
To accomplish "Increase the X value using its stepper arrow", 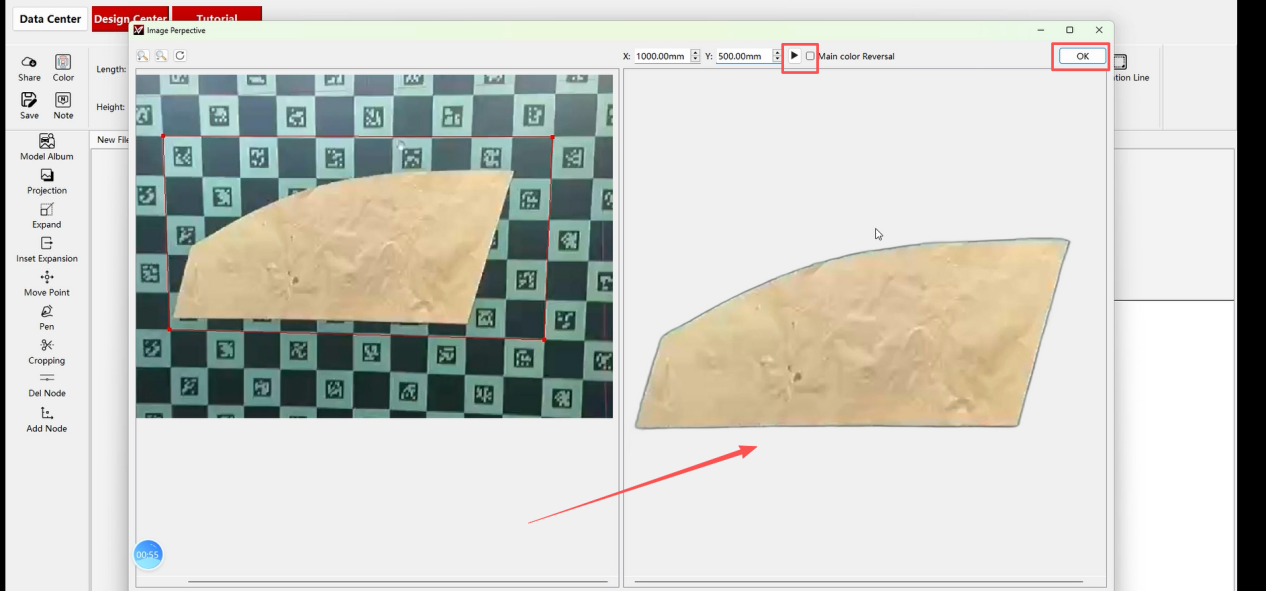I will click(697, 52).
